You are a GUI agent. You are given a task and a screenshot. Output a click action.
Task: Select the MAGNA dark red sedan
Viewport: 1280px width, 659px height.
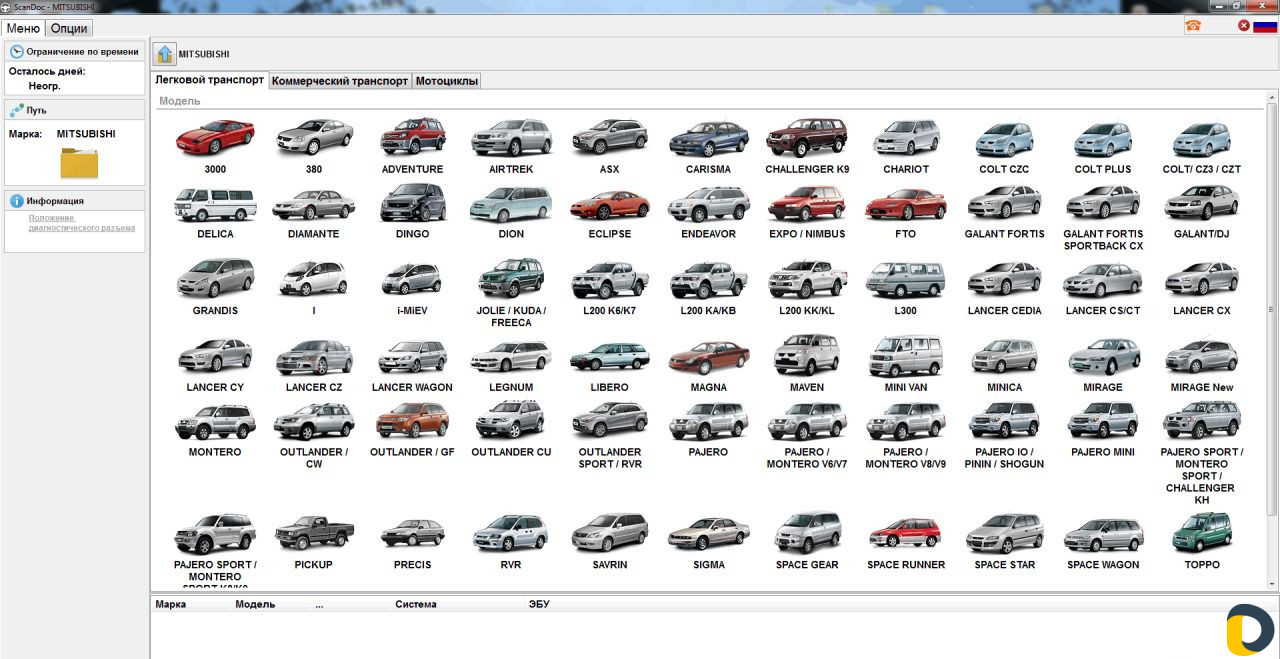(x=708, y=357)
